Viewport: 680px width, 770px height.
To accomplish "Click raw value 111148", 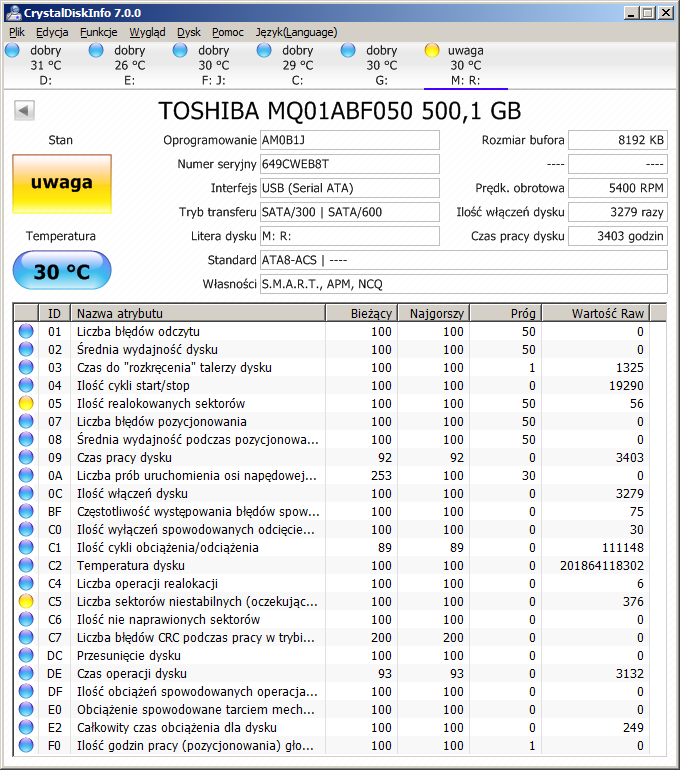I will tap(623, 548).
